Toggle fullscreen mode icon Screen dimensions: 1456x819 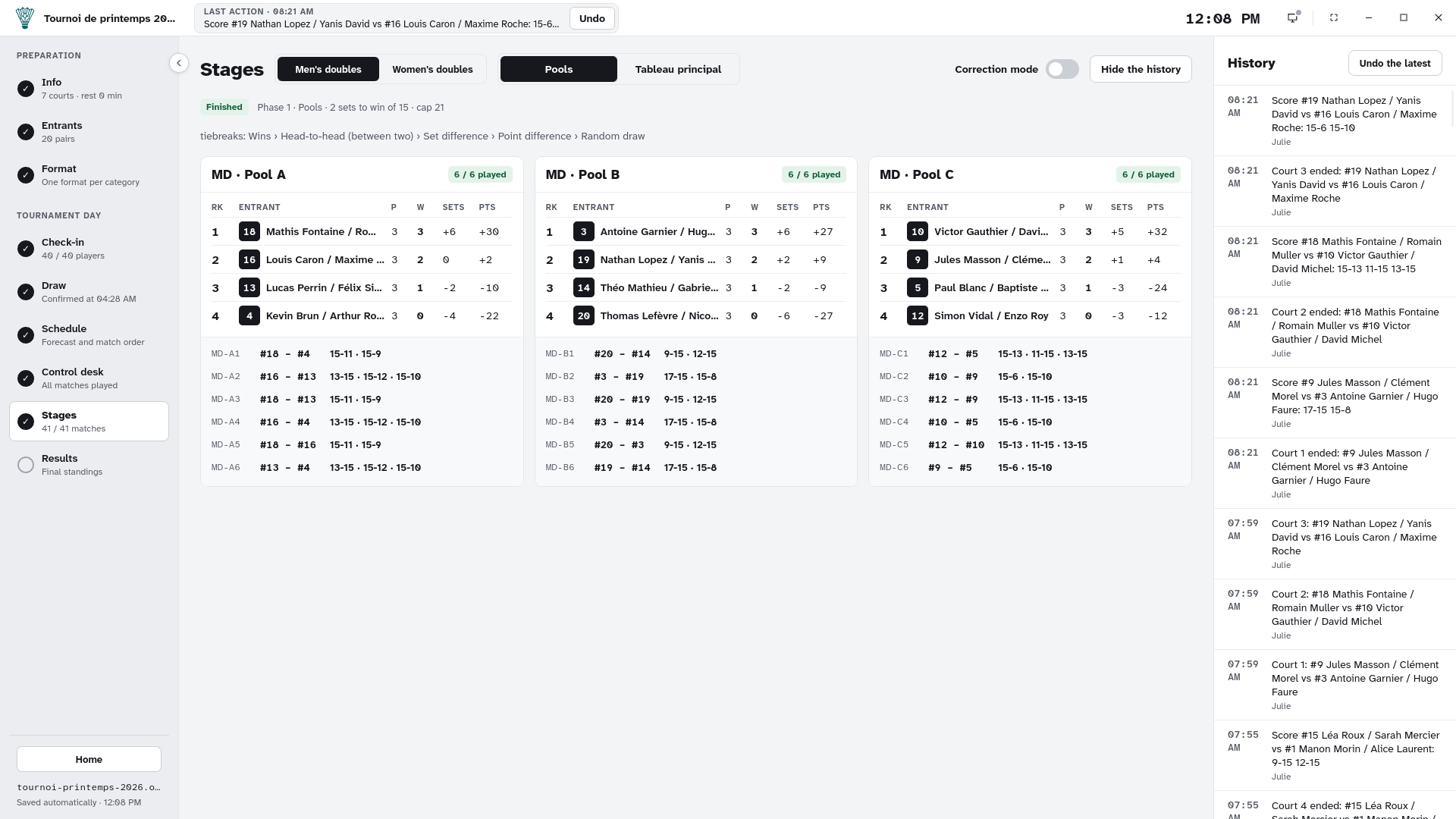coord(1334,17)
